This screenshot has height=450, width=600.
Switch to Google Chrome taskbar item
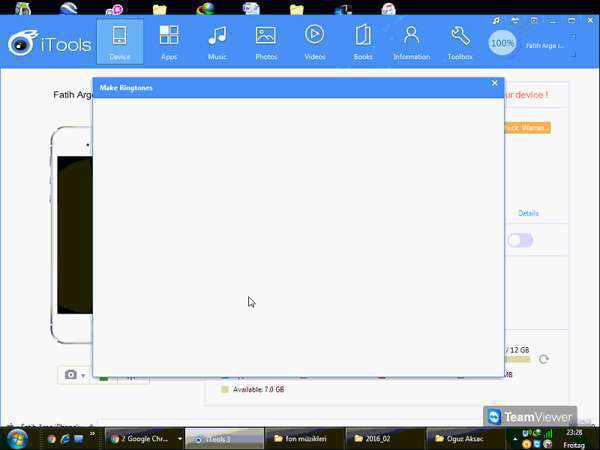(140, 438)
